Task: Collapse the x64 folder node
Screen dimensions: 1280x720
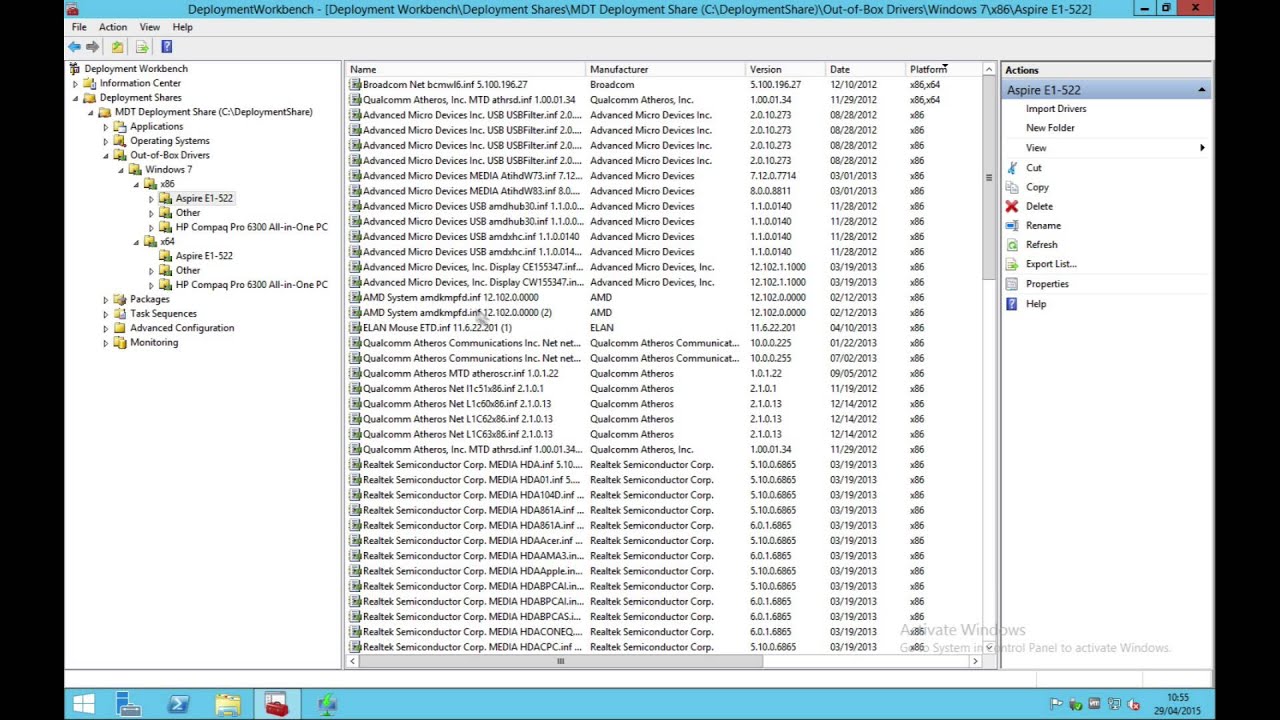Action: 136,242
